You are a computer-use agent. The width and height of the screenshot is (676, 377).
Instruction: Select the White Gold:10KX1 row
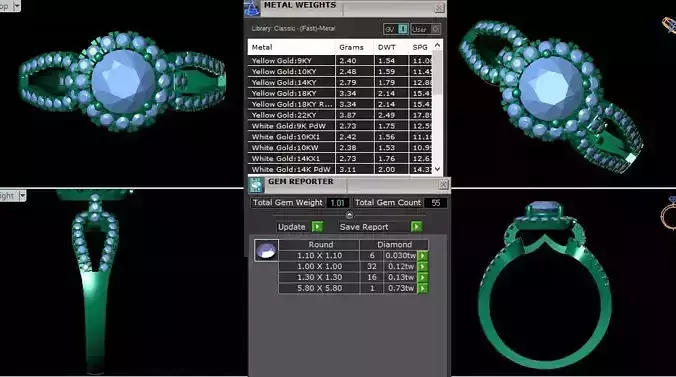point(340,137)
